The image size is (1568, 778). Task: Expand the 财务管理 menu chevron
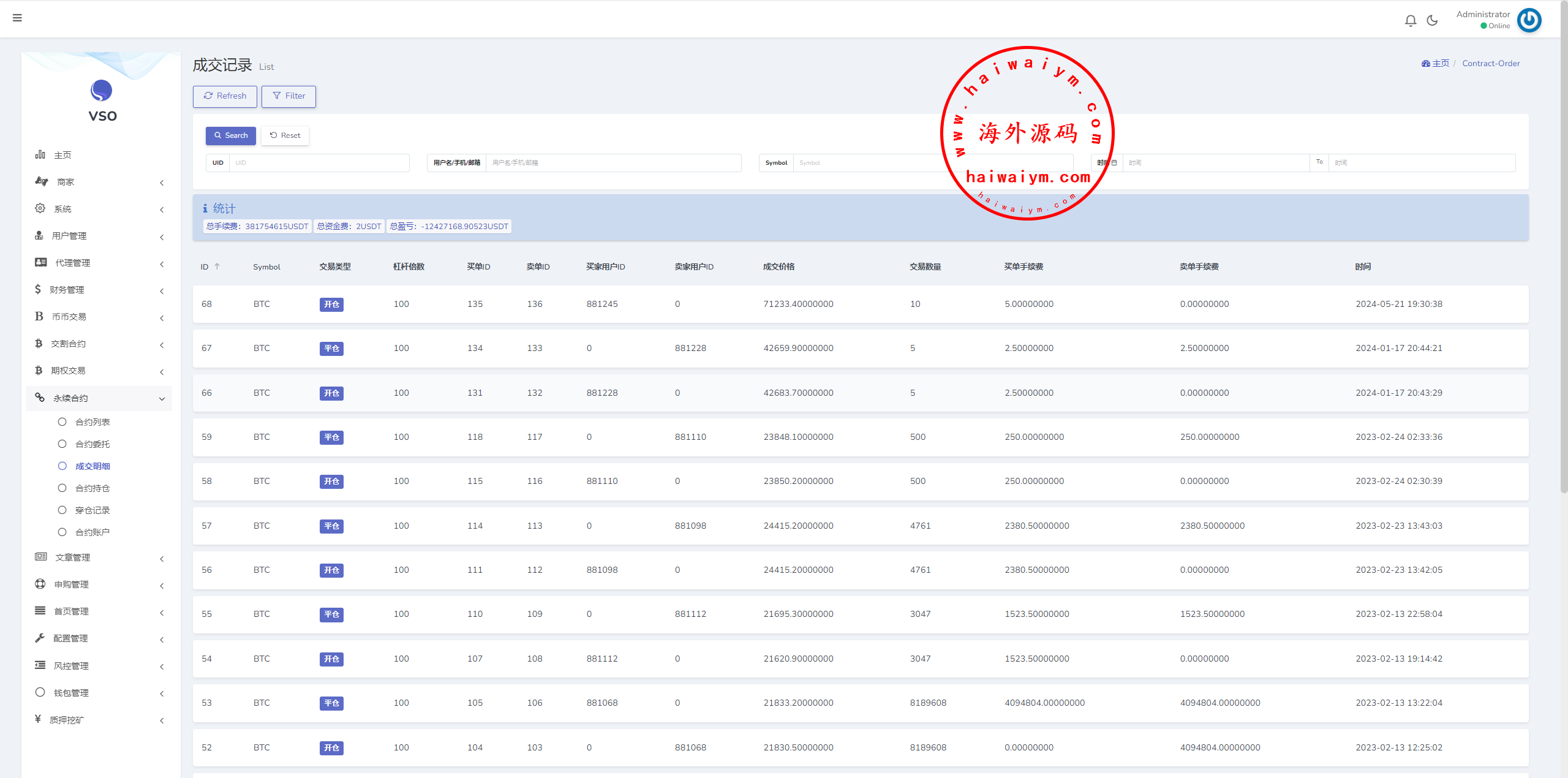pyautogui.click(x=162, y=290)
